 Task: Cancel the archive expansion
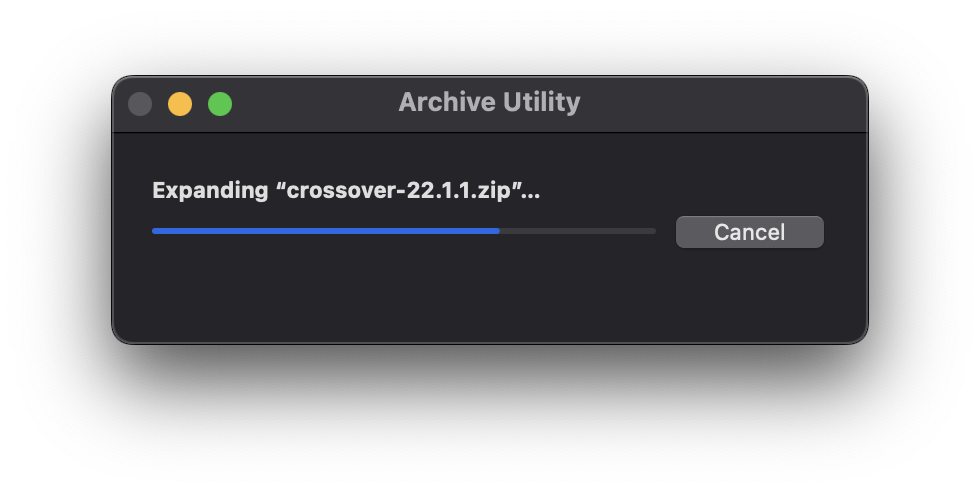point(749,232)
